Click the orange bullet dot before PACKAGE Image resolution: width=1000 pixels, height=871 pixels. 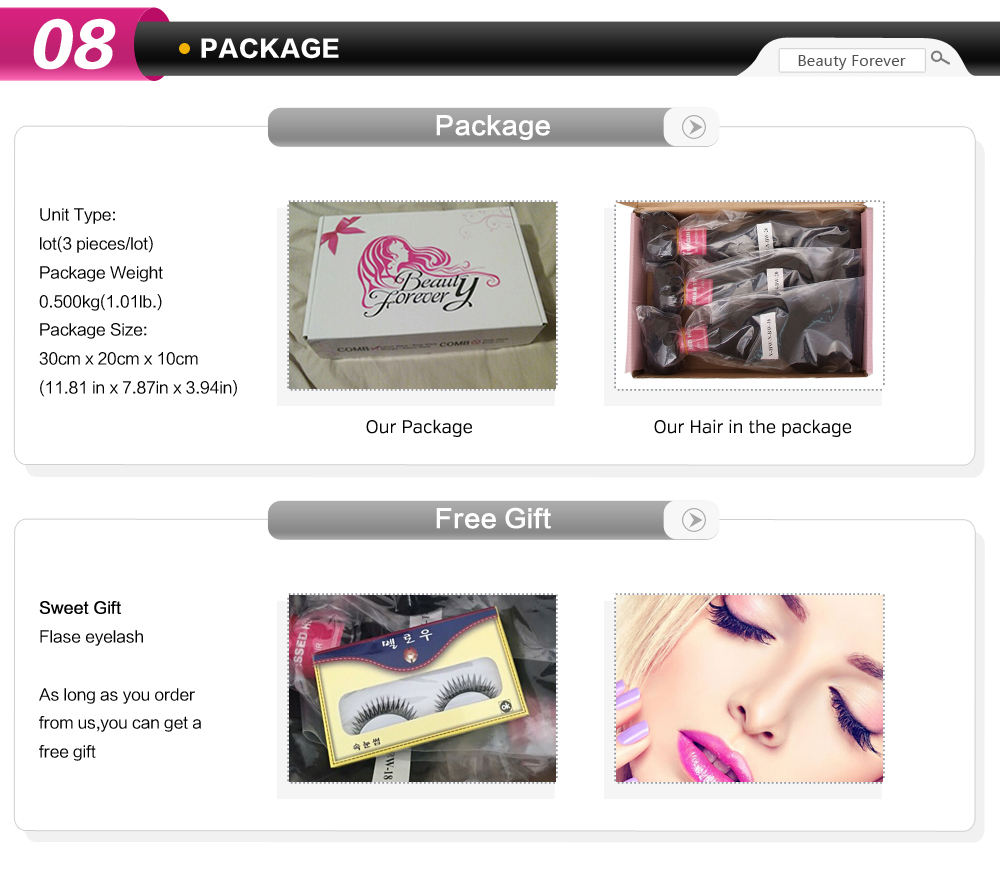184,48
